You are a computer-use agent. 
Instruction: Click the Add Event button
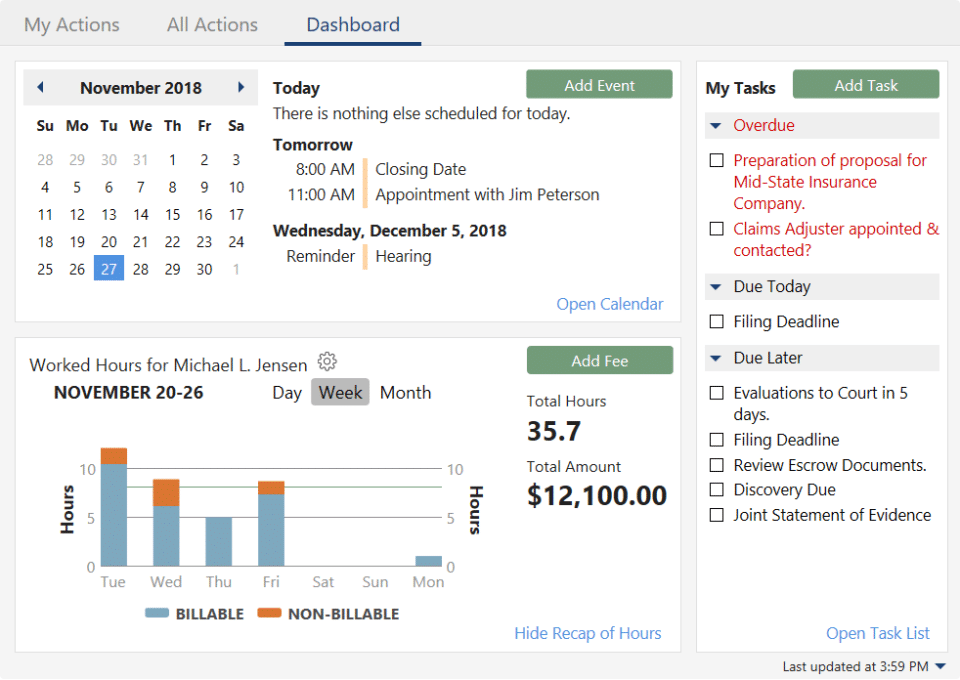coord(599,84)
